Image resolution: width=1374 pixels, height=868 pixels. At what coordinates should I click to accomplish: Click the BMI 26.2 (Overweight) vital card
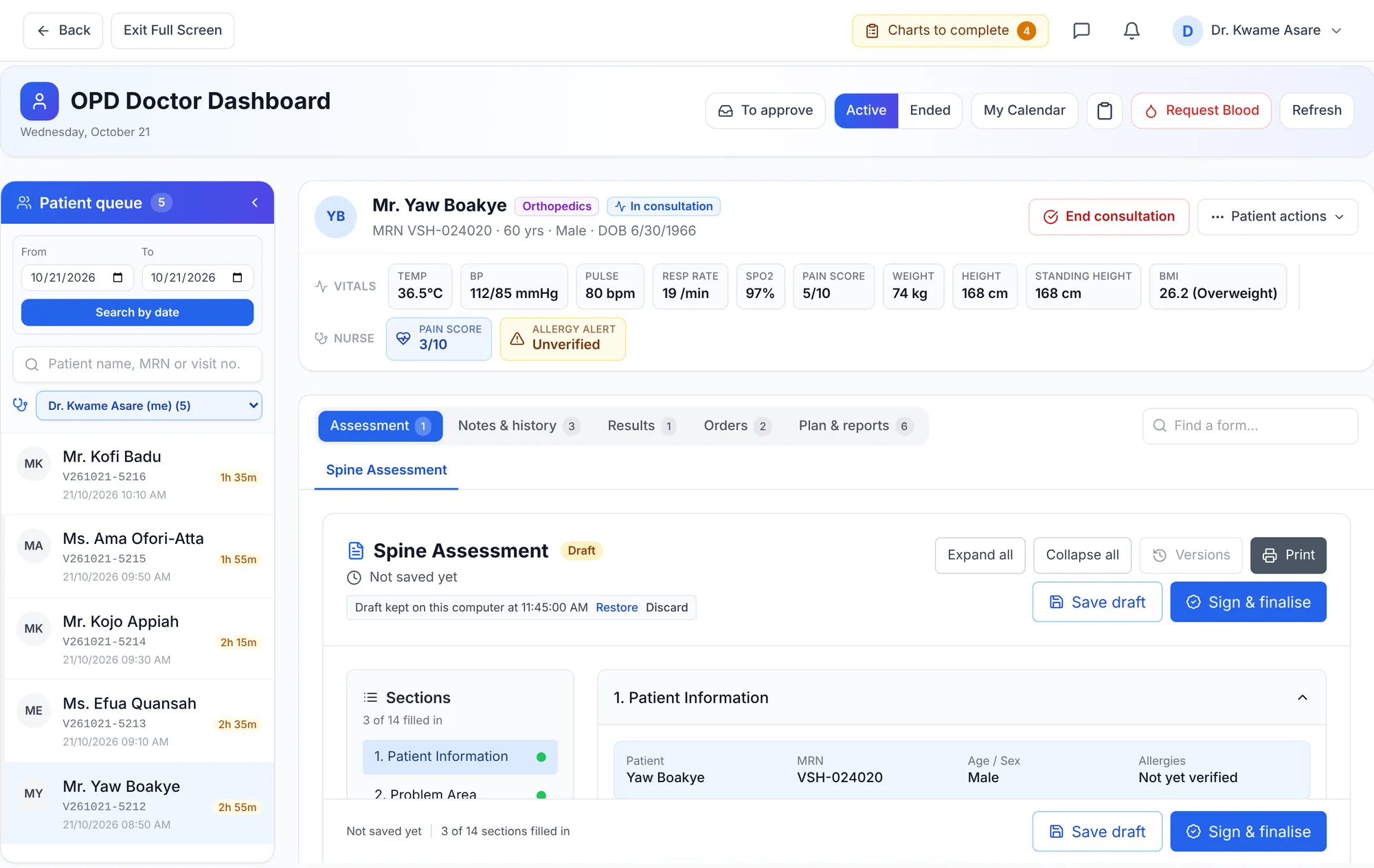click(1218, 286)
